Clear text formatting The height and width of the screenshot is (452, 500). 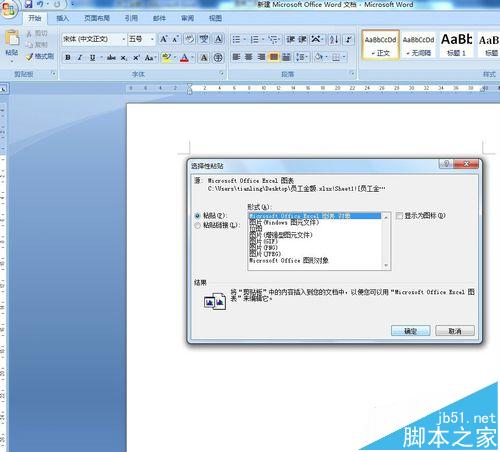189,39
